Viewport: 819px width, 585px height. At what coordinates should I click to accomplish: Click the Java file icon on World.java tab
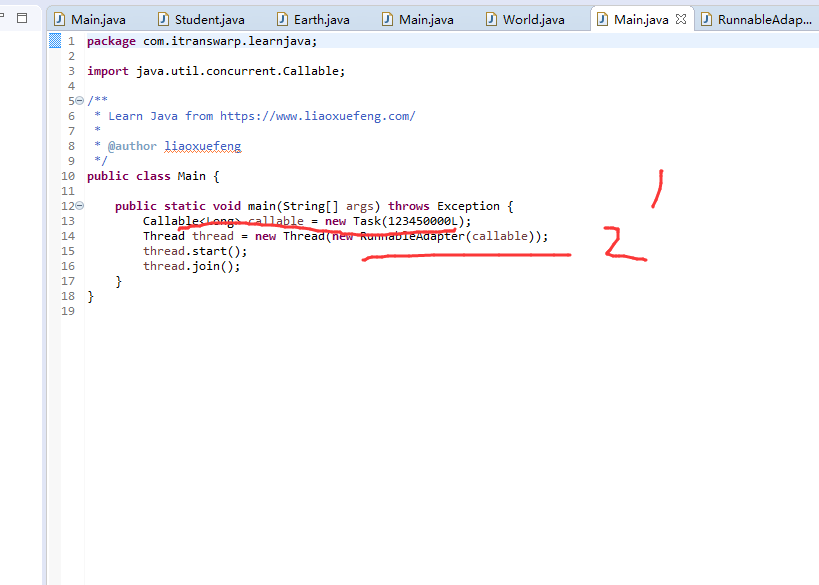[x=492, y=19]
